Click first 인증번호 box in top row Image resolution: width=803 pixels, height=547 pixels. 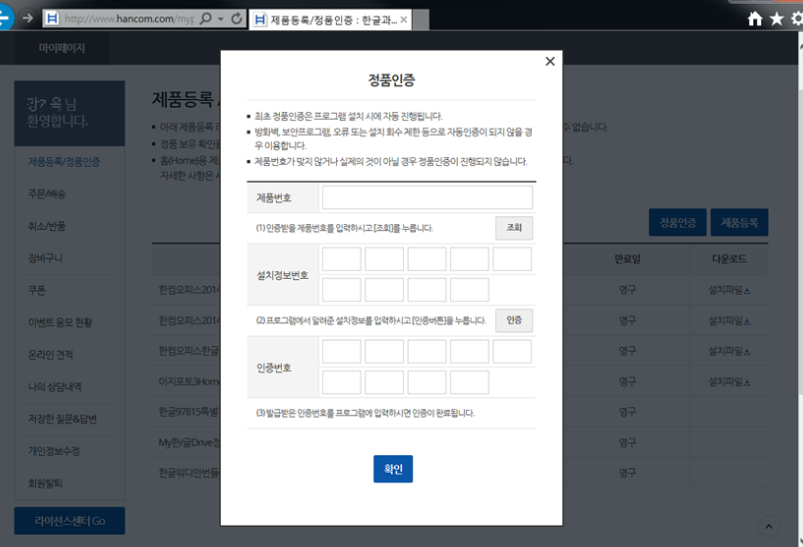pos(342,351)
